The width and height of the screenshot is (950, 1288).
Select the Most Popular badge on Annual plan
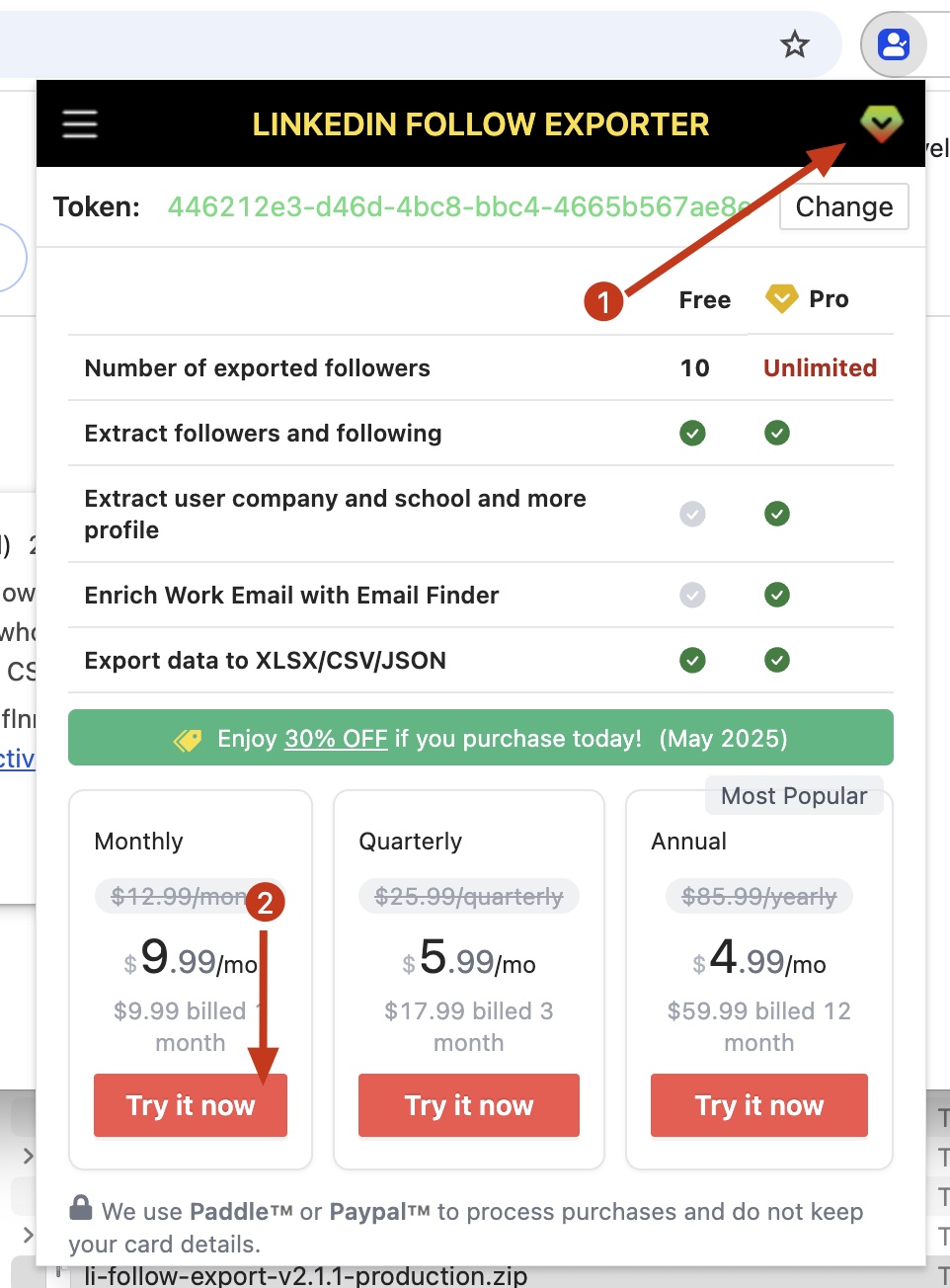tap(794, 795)
